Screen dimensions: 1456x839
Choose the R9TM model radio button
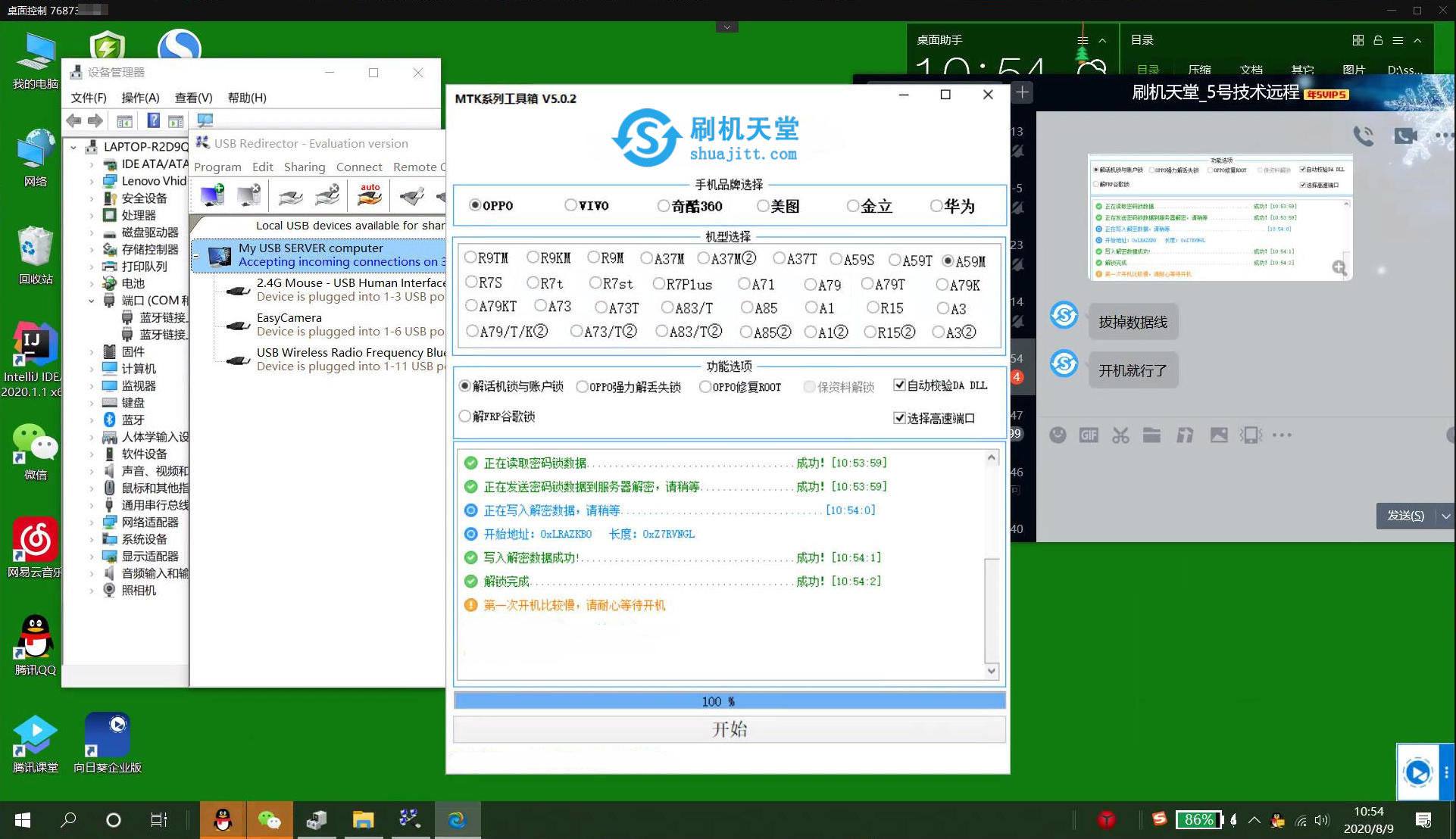coord(470,257)
